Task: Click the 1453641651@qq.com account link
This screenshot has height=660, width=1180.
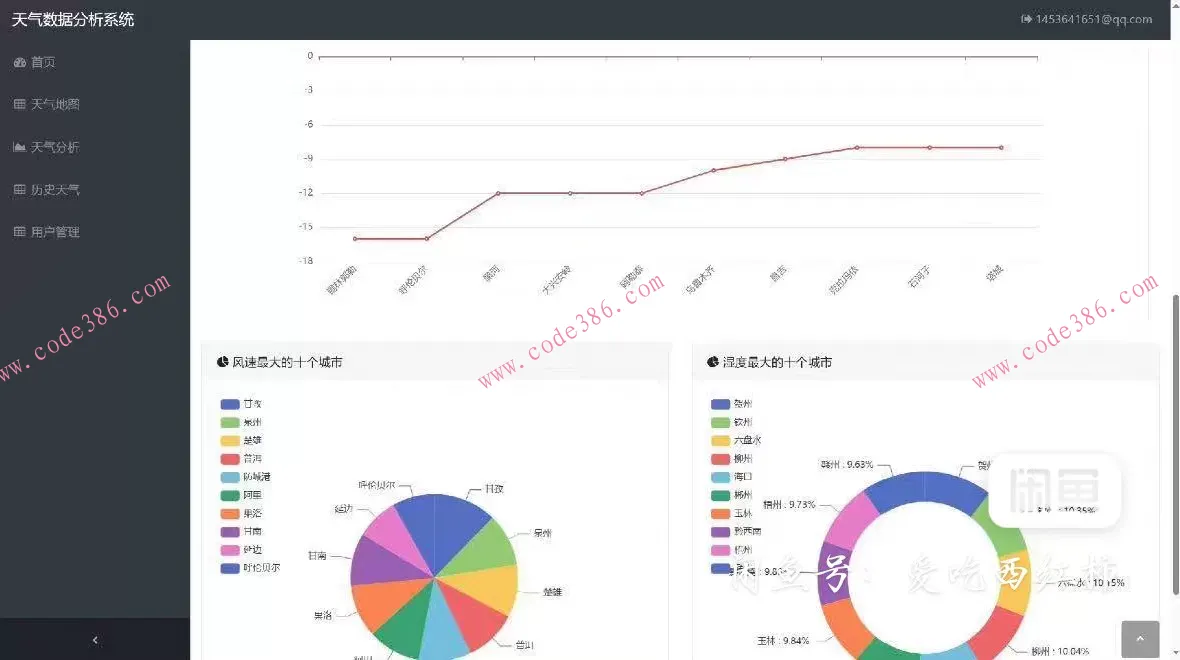Action: coord(1093,19)
